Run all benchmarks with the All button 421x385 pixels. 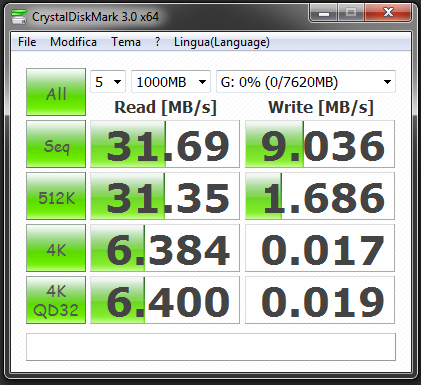[56, 92]
